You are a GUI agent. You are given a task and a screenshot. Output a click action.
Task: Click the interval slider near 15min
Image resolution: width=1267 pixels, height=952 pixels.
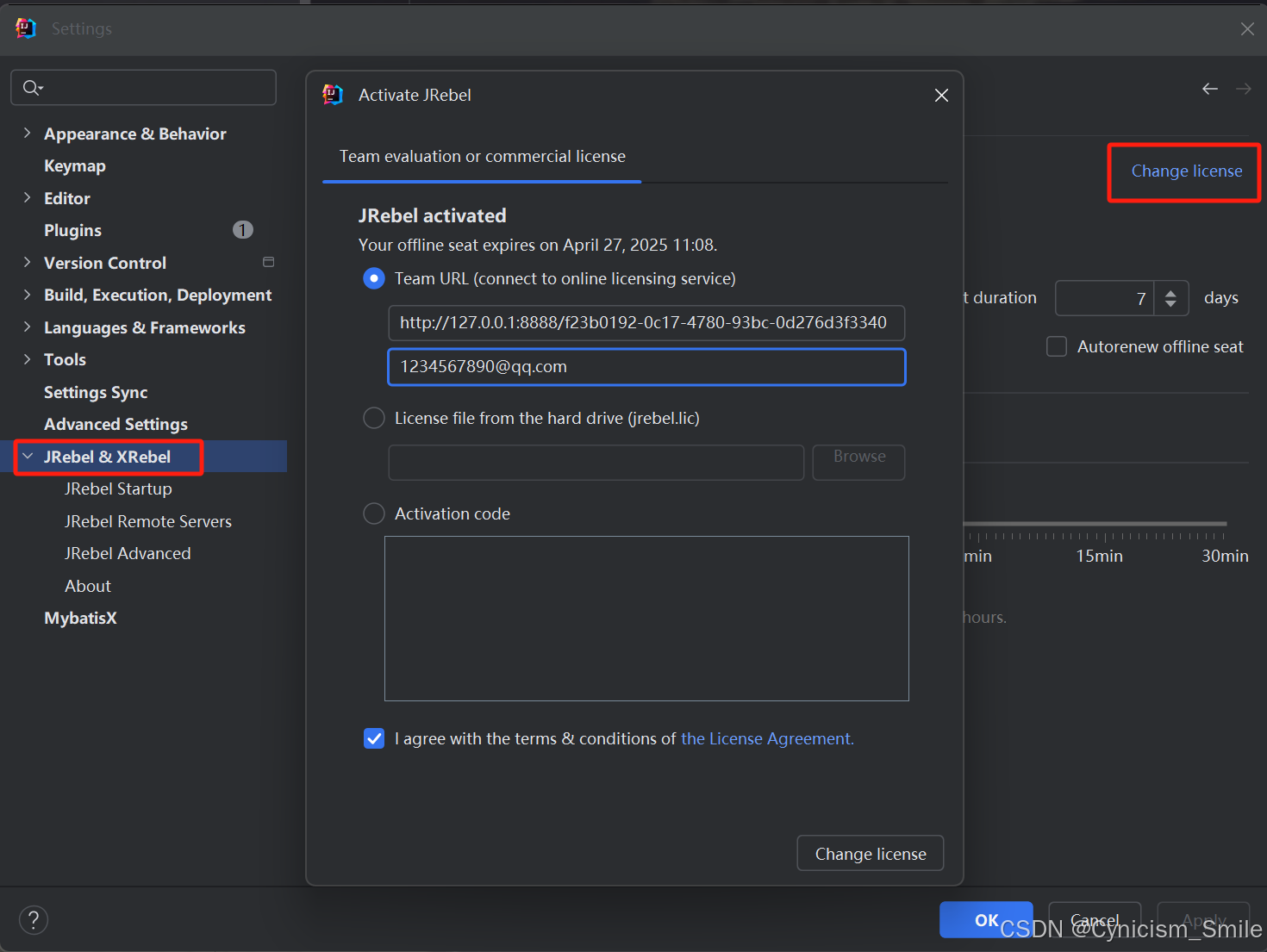[x=1099, y=524]
